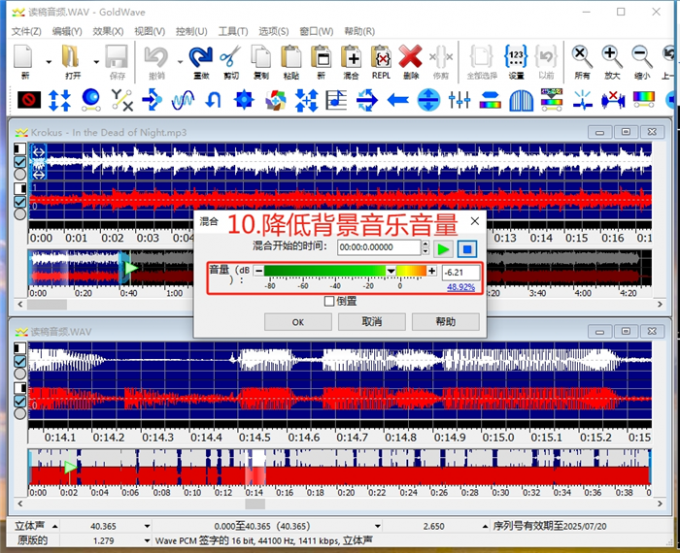
Task: Toggle the Invert (倒置) checkbox in mix dialog
Action: point(329,301)
